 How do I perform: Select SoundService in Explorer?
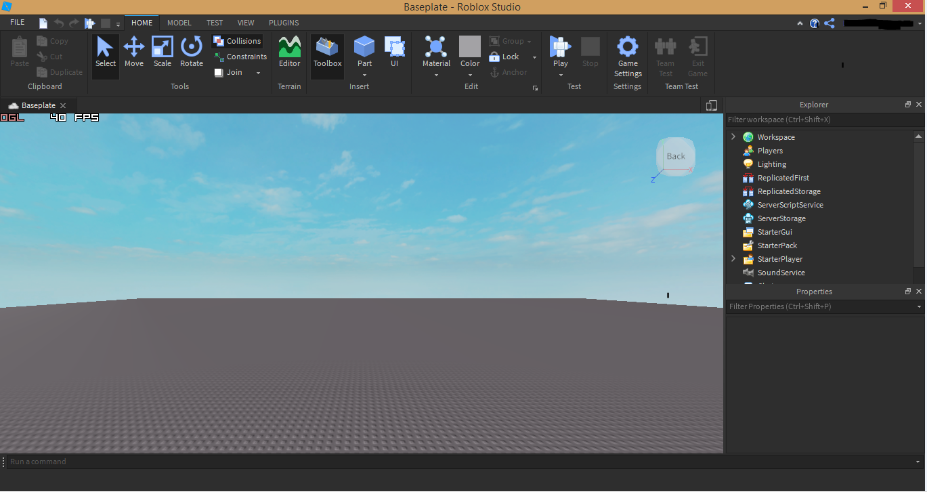pos(780,273)
